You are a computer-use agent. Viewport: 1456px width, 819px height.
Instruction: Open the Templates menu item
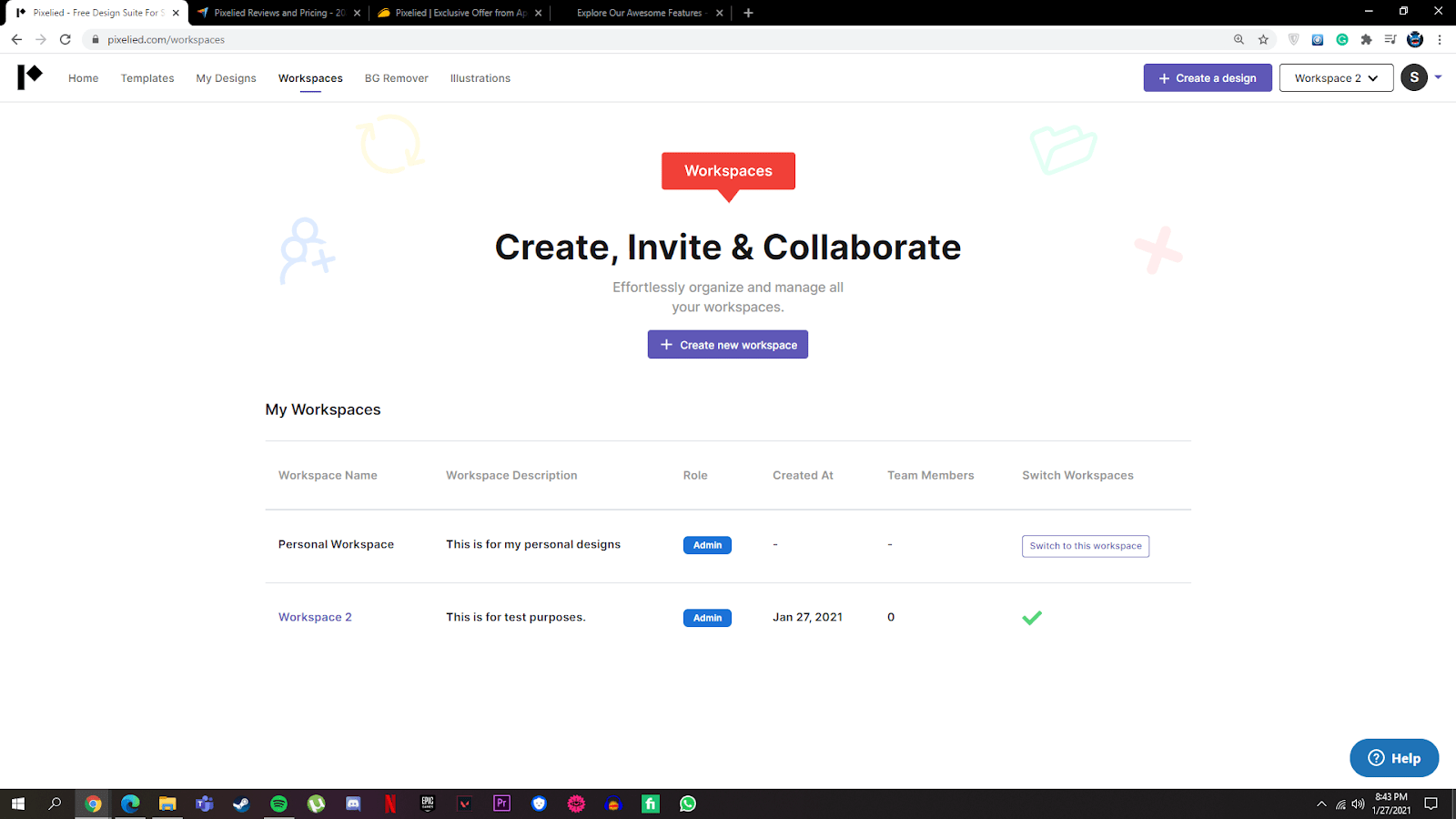(x=147, y=78)
